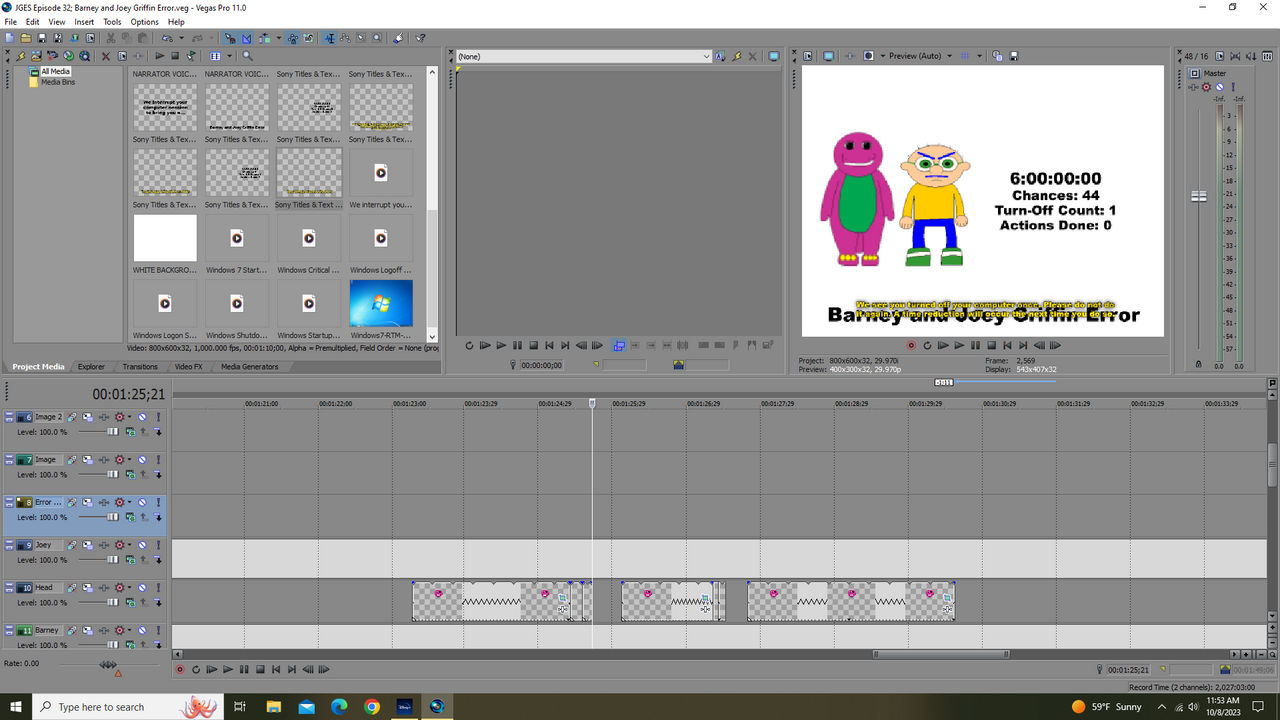Open Google Chrome from the taskbar
The width and height of the screenshot is (1280, 720).
[x=372, y=706]
